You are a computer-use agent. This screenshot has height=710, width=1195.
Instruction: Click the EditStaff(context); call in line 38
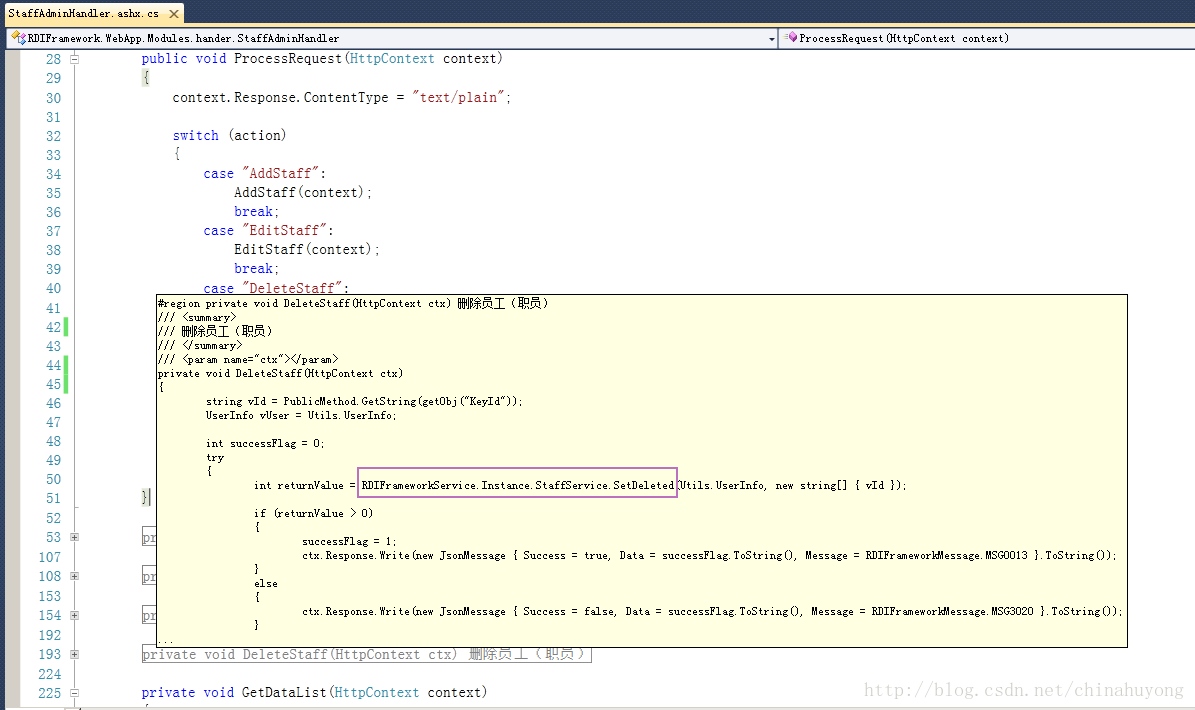point(306,250)
